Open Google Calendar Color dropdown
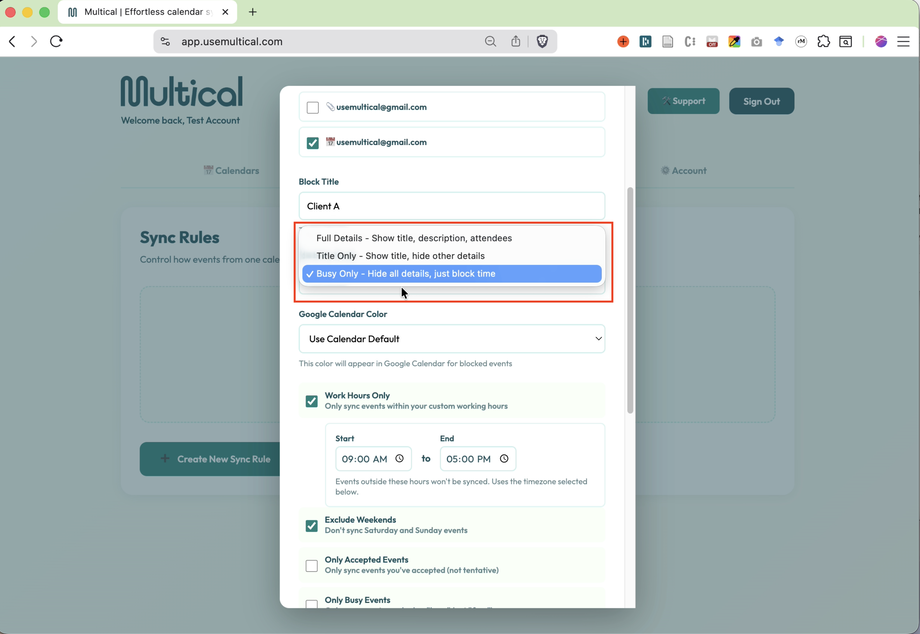The height and width of the screenshot is (634, 920). (x=452, y=339)
